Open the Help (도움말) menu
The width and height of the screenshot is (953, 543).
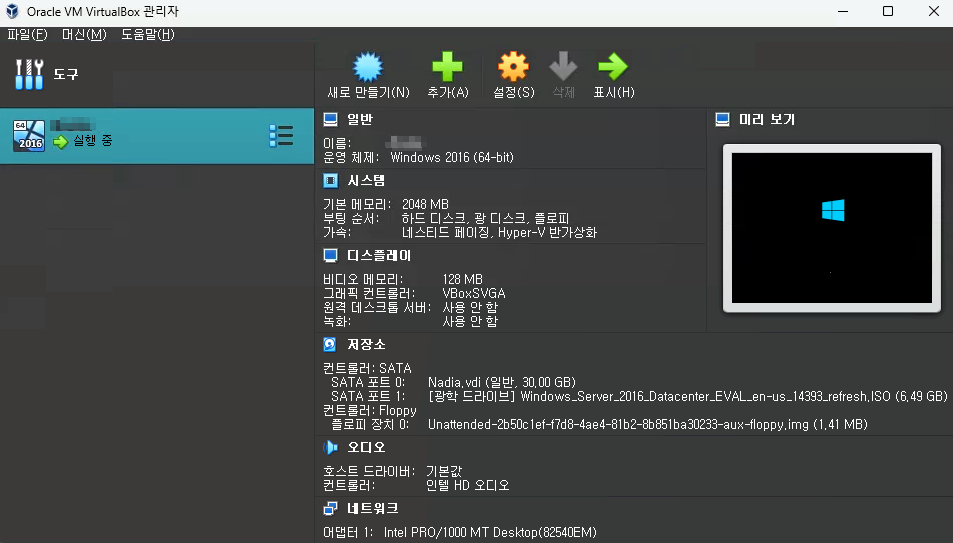(148, 35)
